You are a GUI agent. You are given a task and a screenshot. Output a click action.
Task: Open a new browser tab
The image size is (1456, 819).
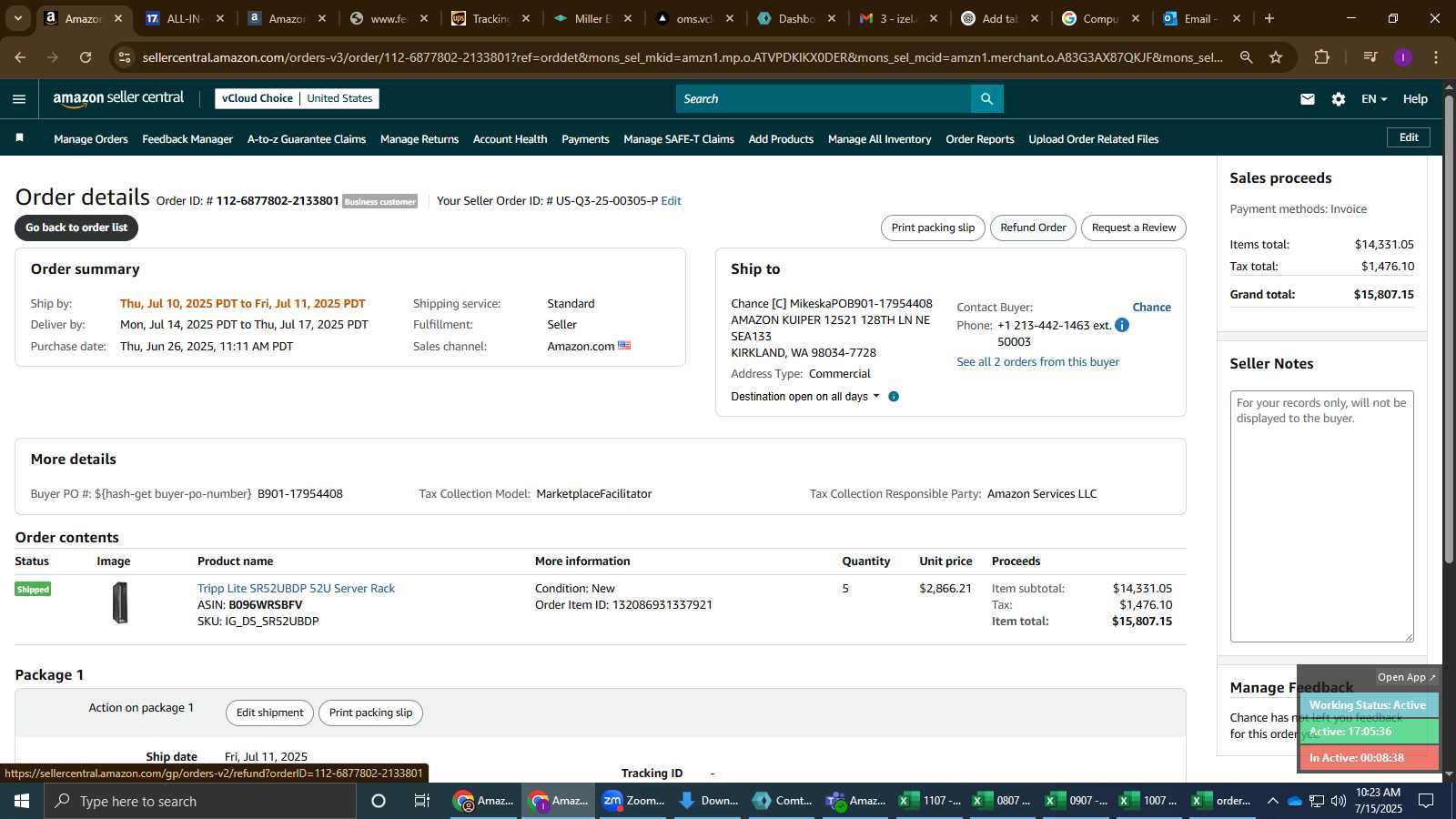(x=1269, y=18)
